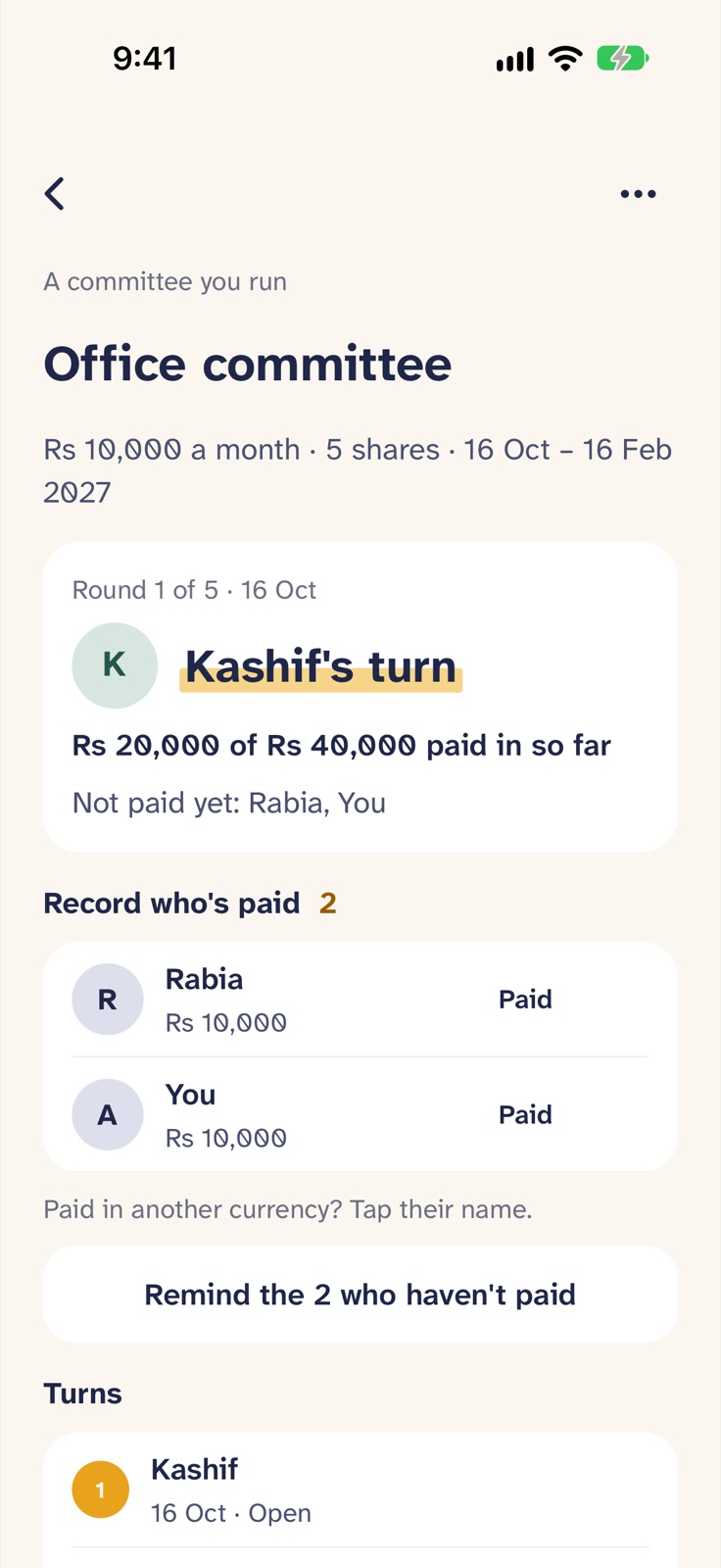Tap the A avatar next to You
Screen dimensions: 721x1568
(108, 1114)
